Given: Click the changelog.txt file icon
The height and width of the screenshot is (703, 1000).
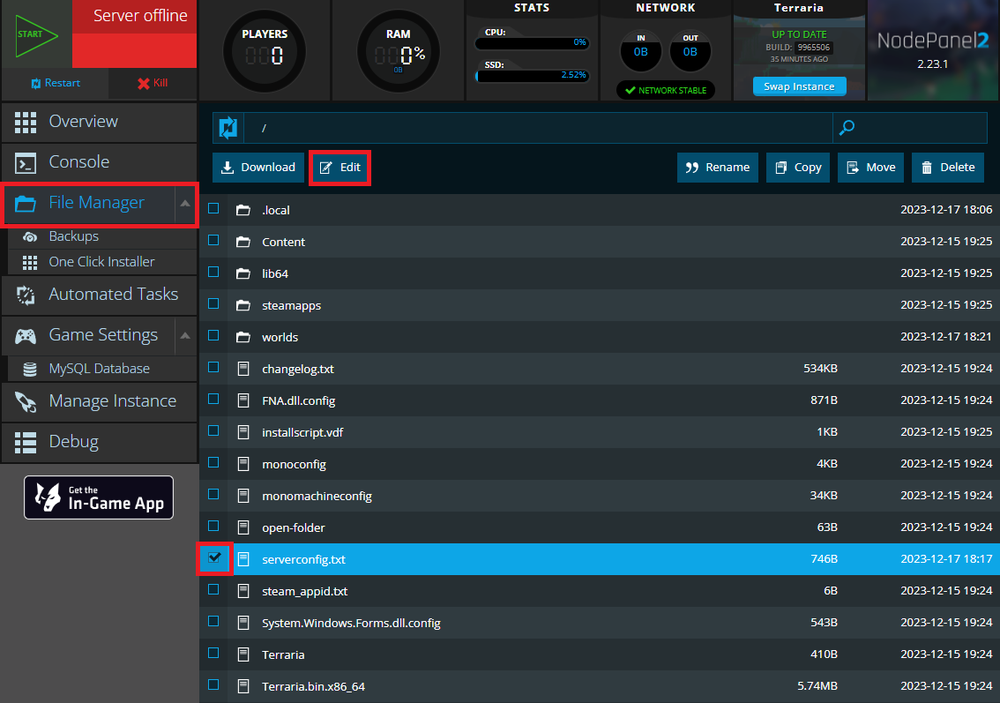Looking at the screenshot, I should click(242, 369).
